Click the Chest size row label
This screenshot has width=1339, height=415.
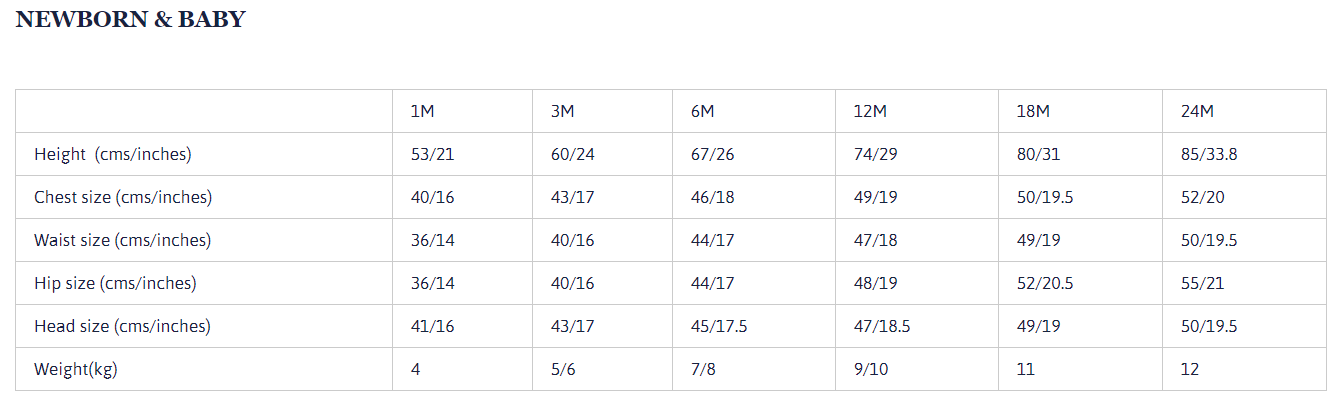pyautogui.click(x=123, y=197)
